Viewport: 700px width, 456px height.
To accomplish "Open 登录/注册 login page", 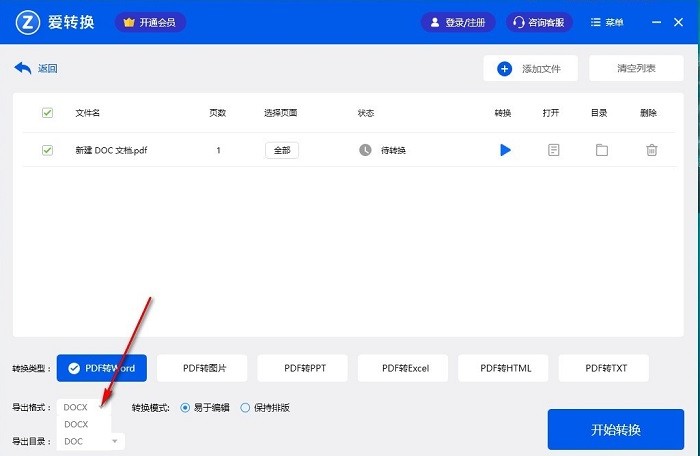I will 458,22.
